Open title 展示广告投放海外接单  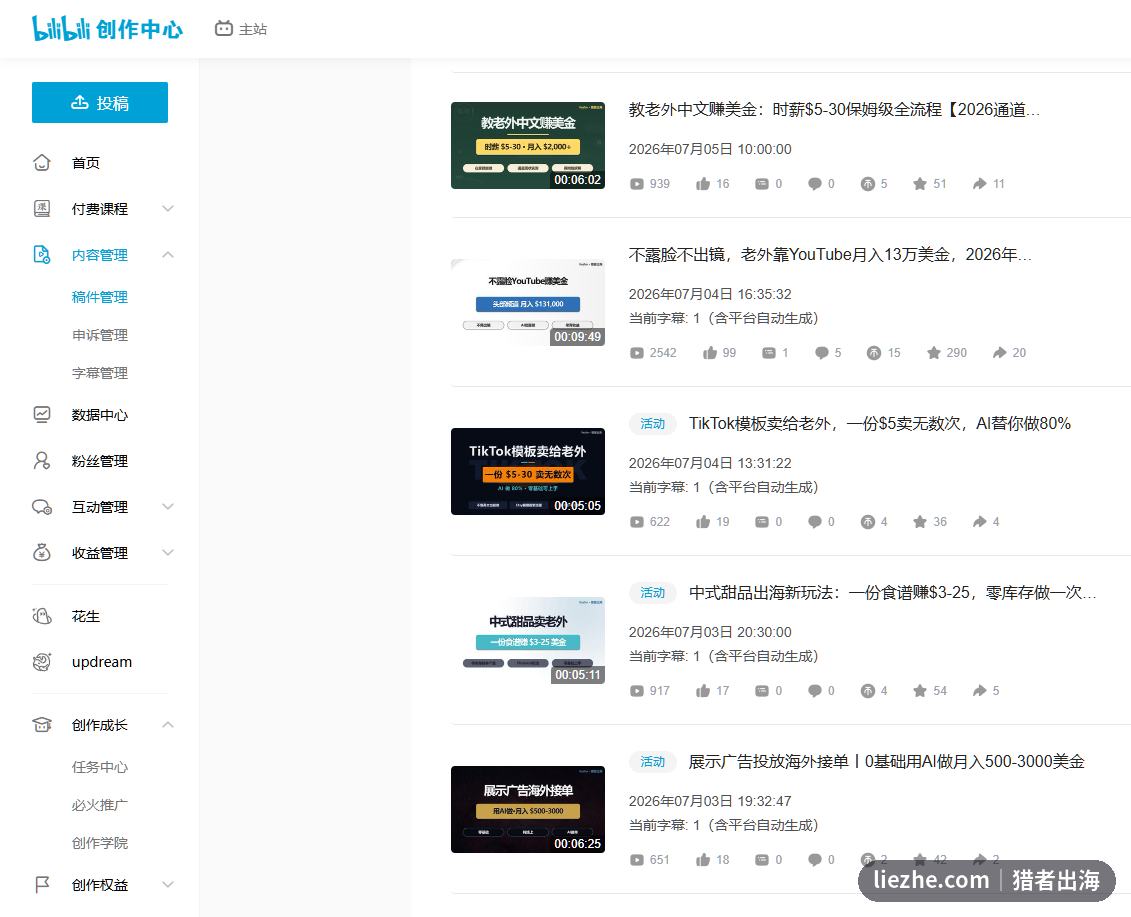click(886, 762)
